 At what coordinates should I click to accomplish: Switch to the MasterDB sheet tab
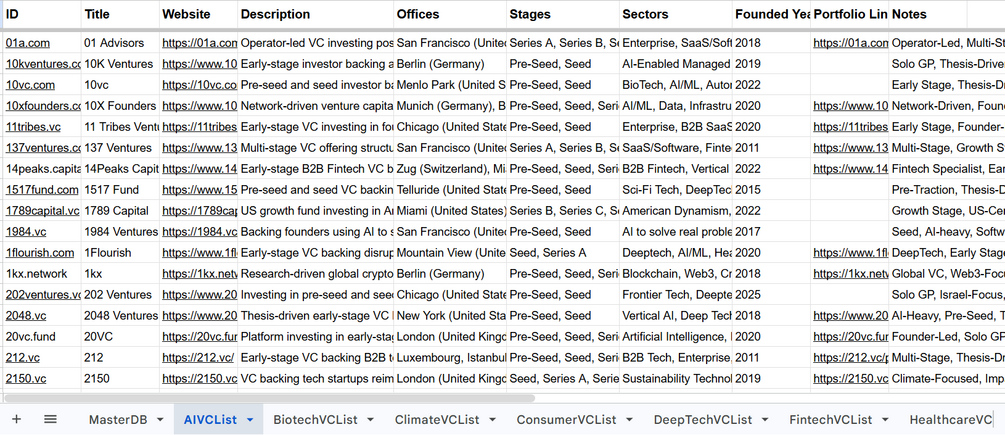point(118,420)
